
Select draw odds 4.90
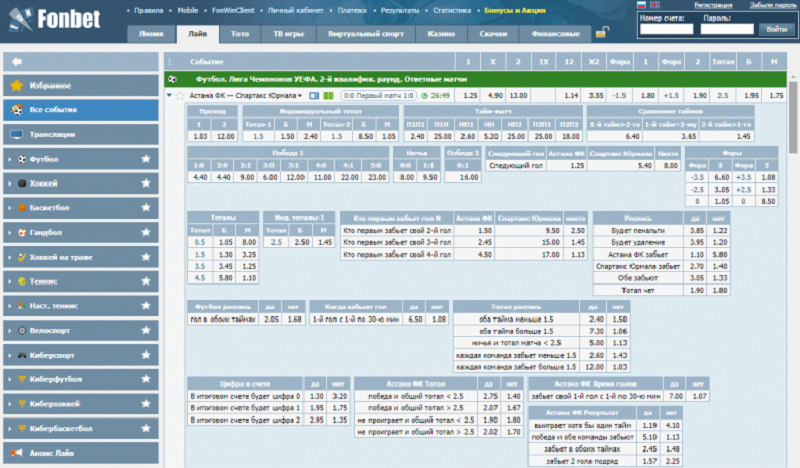tap(494, 95)
